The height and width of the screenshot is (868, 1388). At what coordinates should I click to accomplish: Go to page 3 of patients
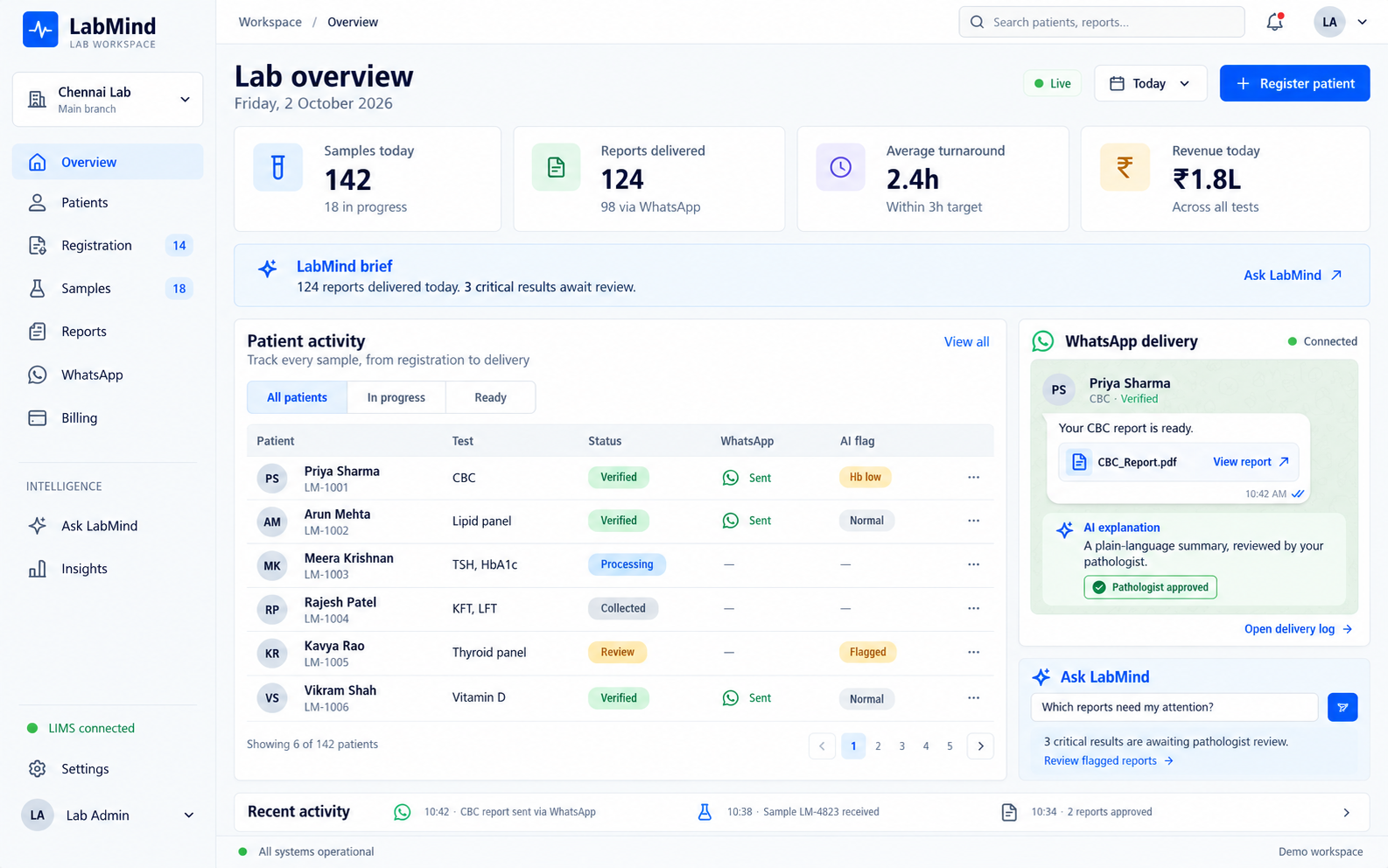901,746
